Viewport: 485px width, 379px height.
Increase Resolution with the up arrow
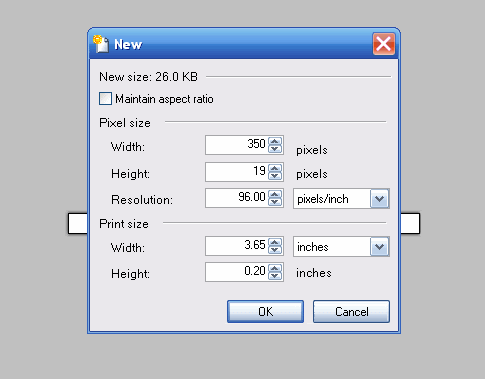point(275,194)
